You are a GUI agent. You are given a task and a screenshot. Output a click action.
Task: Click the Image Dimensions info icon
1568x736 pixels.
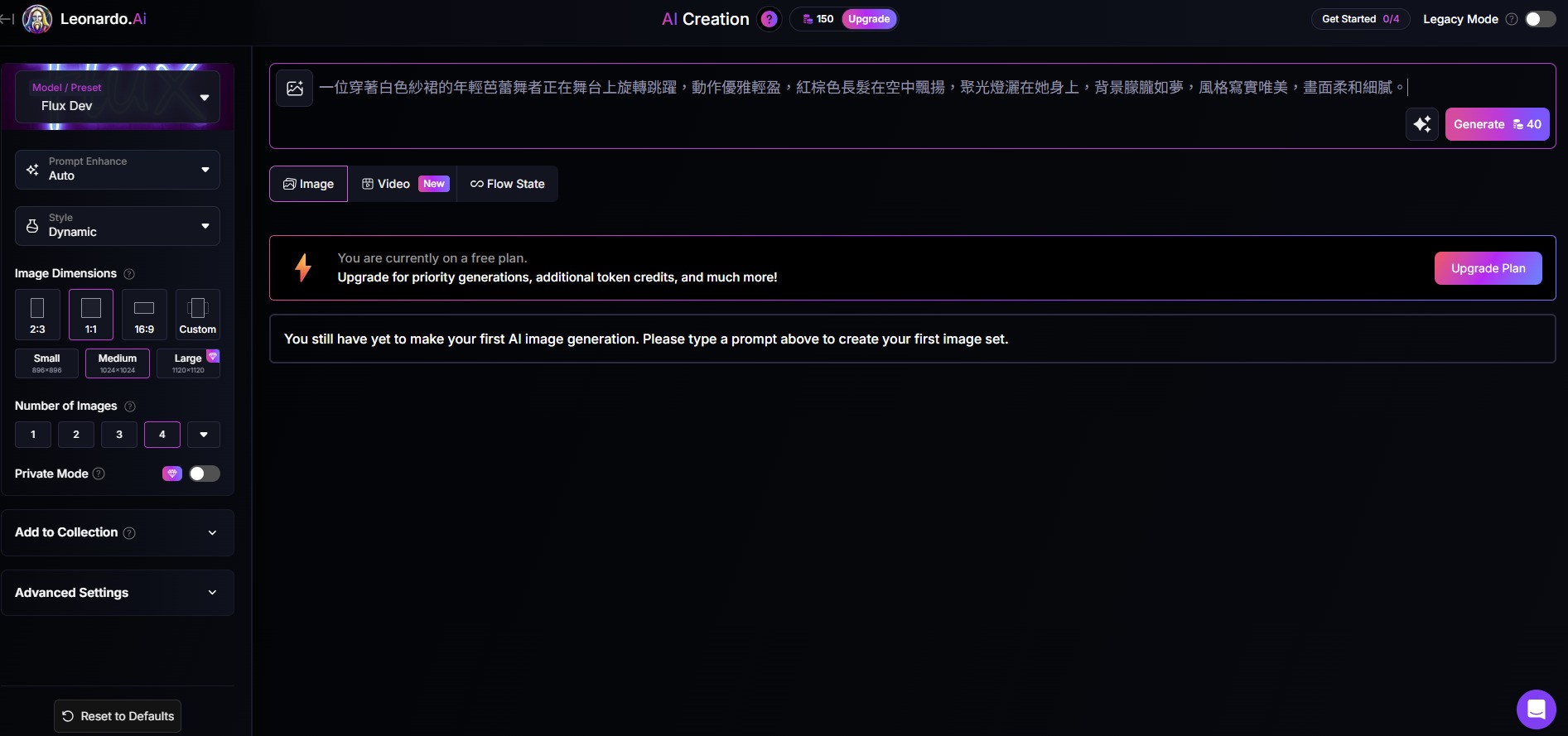click(x=129, y=274)
